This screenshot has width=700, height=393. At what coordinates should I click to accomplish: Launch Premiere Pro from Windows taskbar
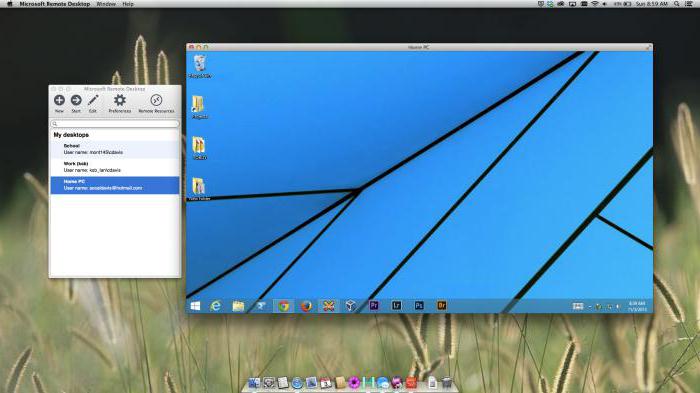point(374,305)
